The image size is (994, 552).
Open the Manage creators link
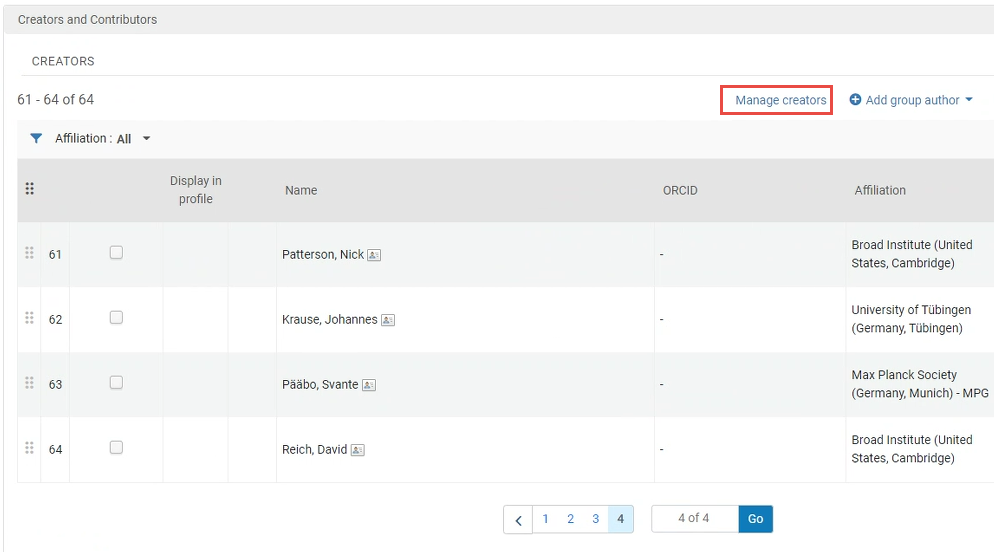coord(780,100)
